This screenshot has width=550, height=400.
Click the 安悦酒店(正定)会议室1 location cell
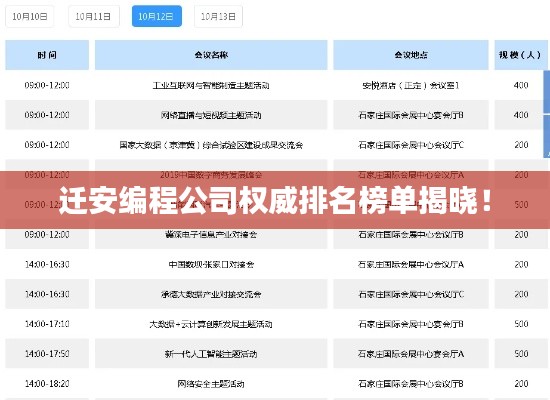411,85
